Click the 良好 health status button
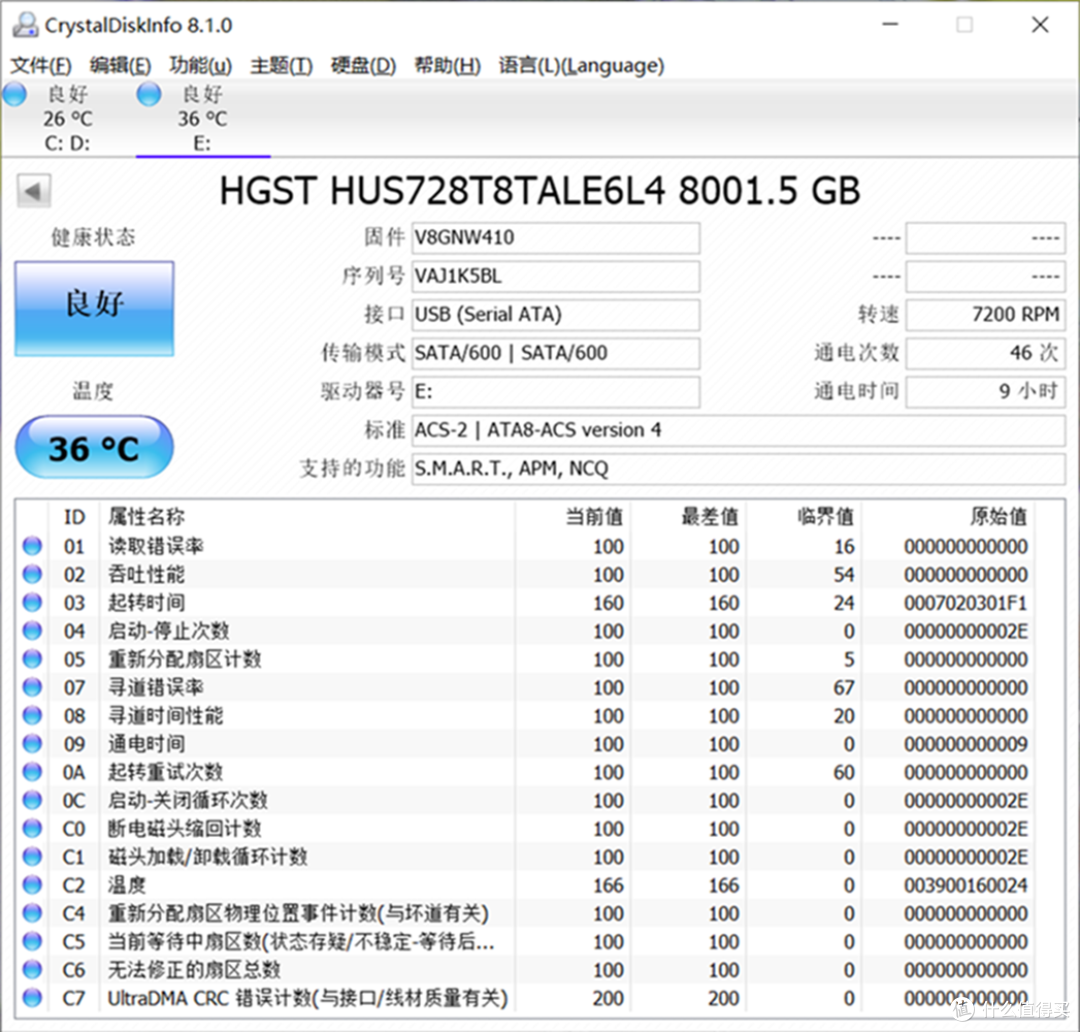The image size is (1080, 1032). pyautogui.click(x=94, y=309)
